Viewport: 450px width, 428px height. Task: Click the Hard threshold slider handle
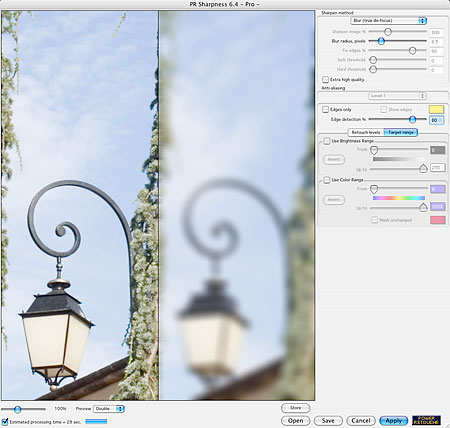[373, 69]
